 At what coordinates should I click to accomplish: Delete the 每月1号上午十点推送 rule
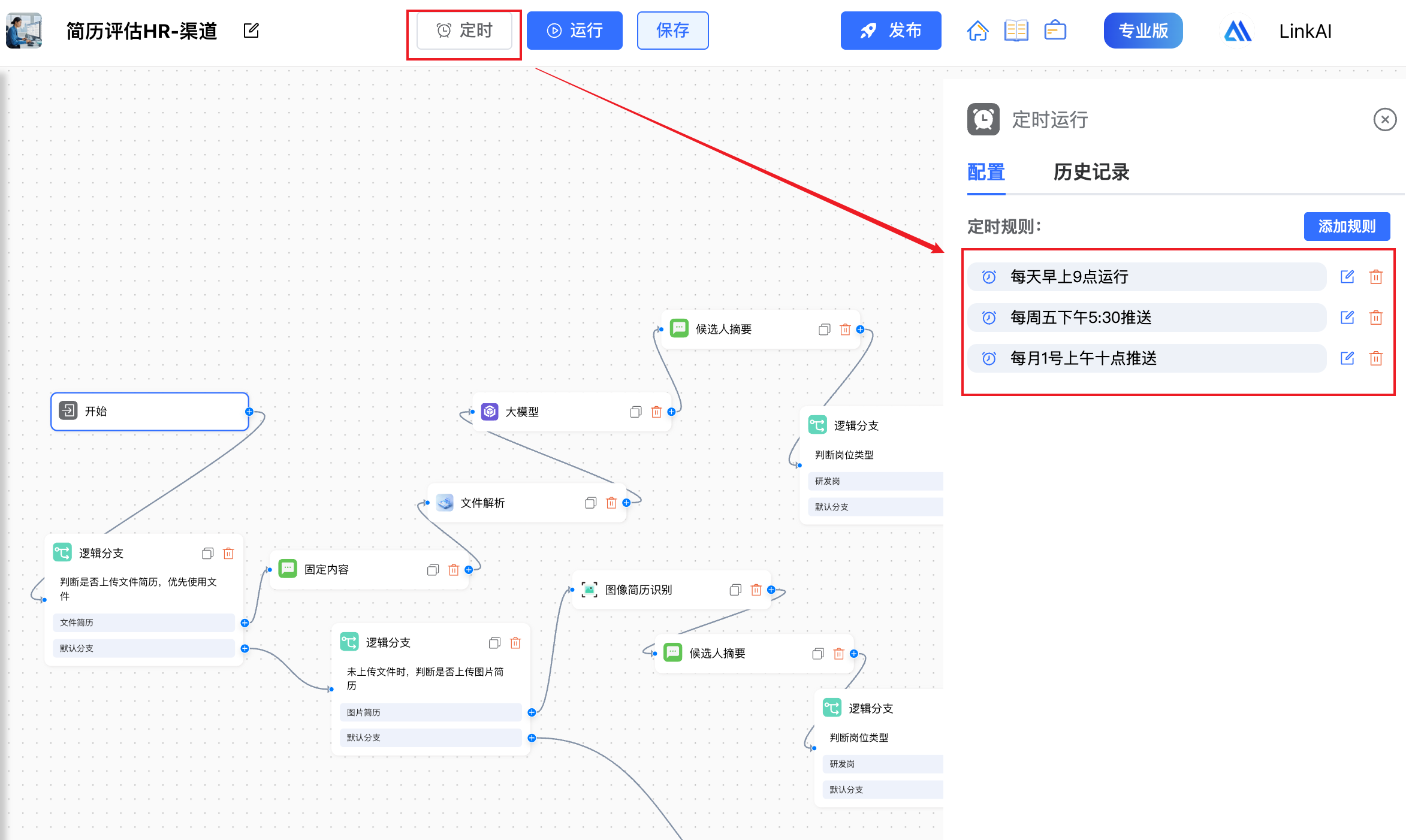coord(1376,358)
